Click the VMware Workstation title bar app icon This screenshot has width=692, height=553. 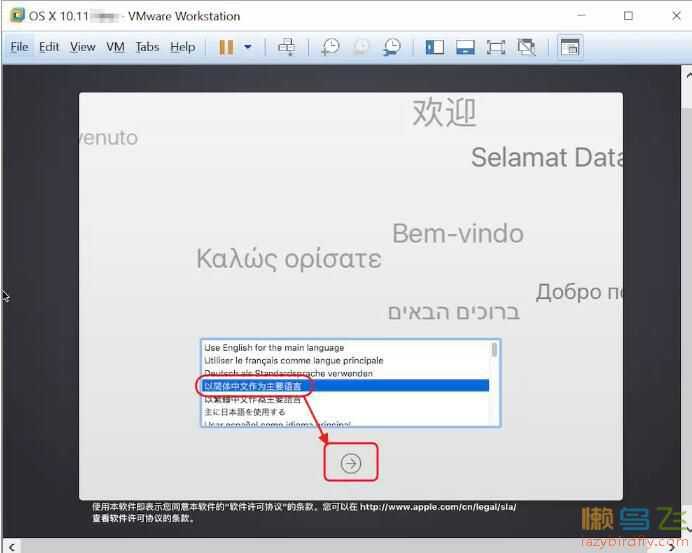pos(17,15)
